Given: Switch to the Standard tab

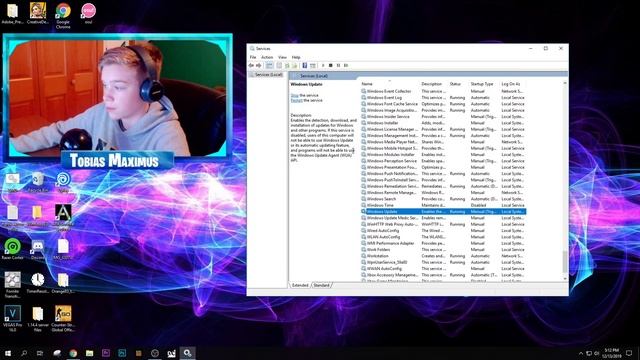Looking at the screenshot, I should pyautogui.click(x=321, y=285).
